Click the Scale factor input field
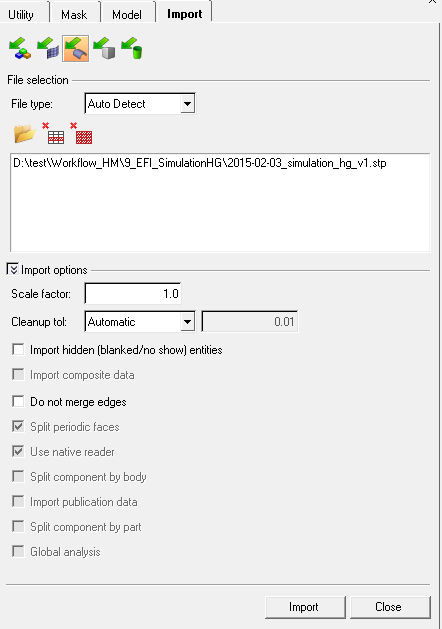The height and width of the screenshot is (629, 442). (x=133, y=294)
